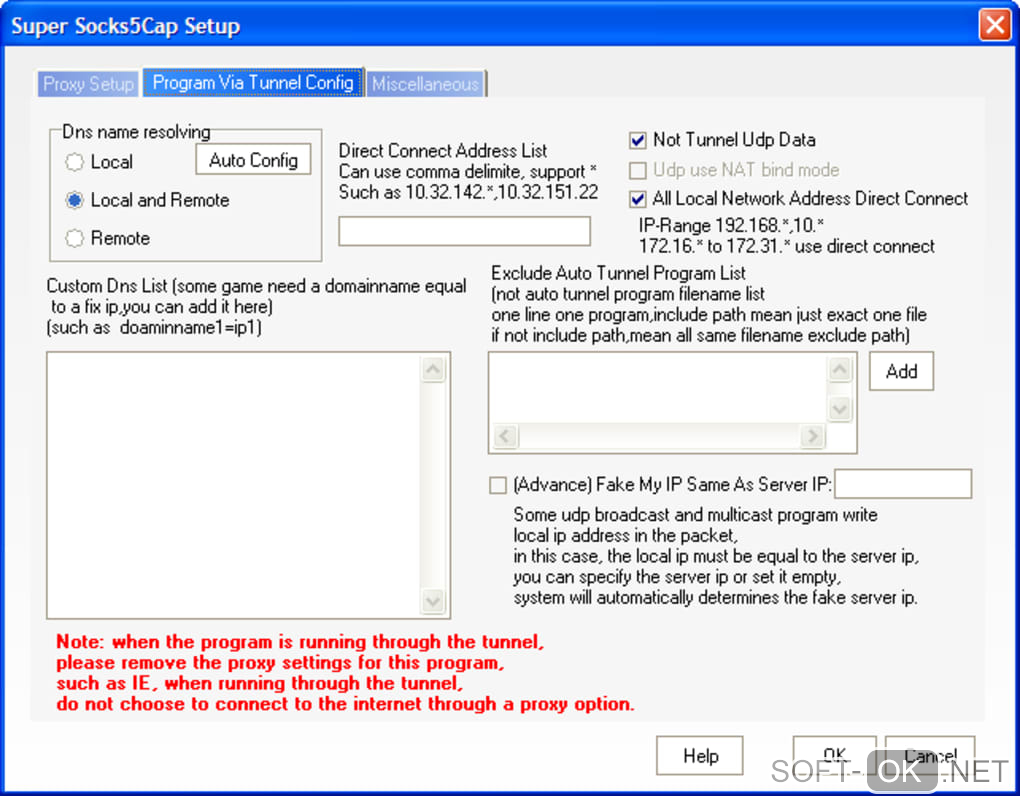This screenshot has width=1020, height=796.
Task: Click the Cancel button
Action: click(930, 755)
